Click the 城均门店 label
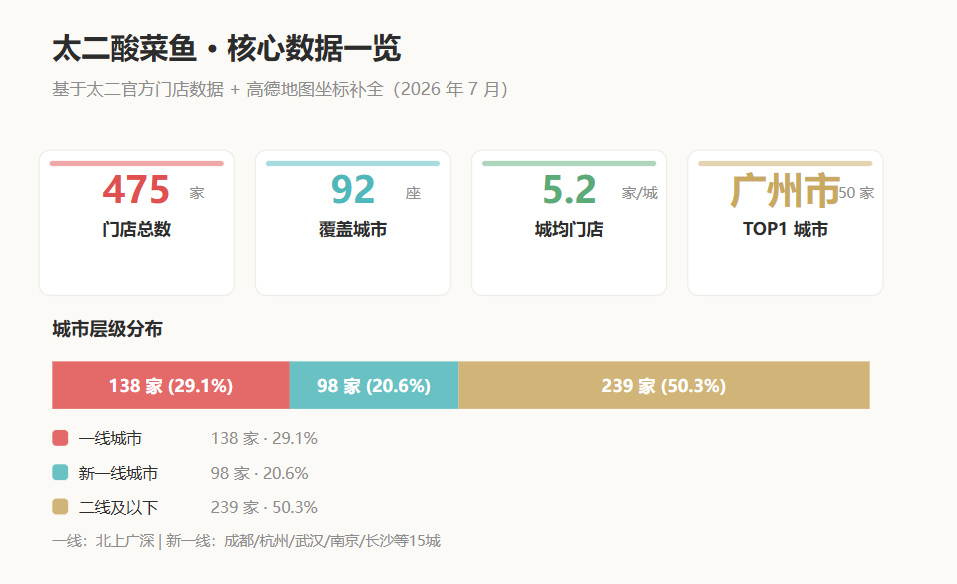Screen dimensions: 957x584 (x=569, y=229)
